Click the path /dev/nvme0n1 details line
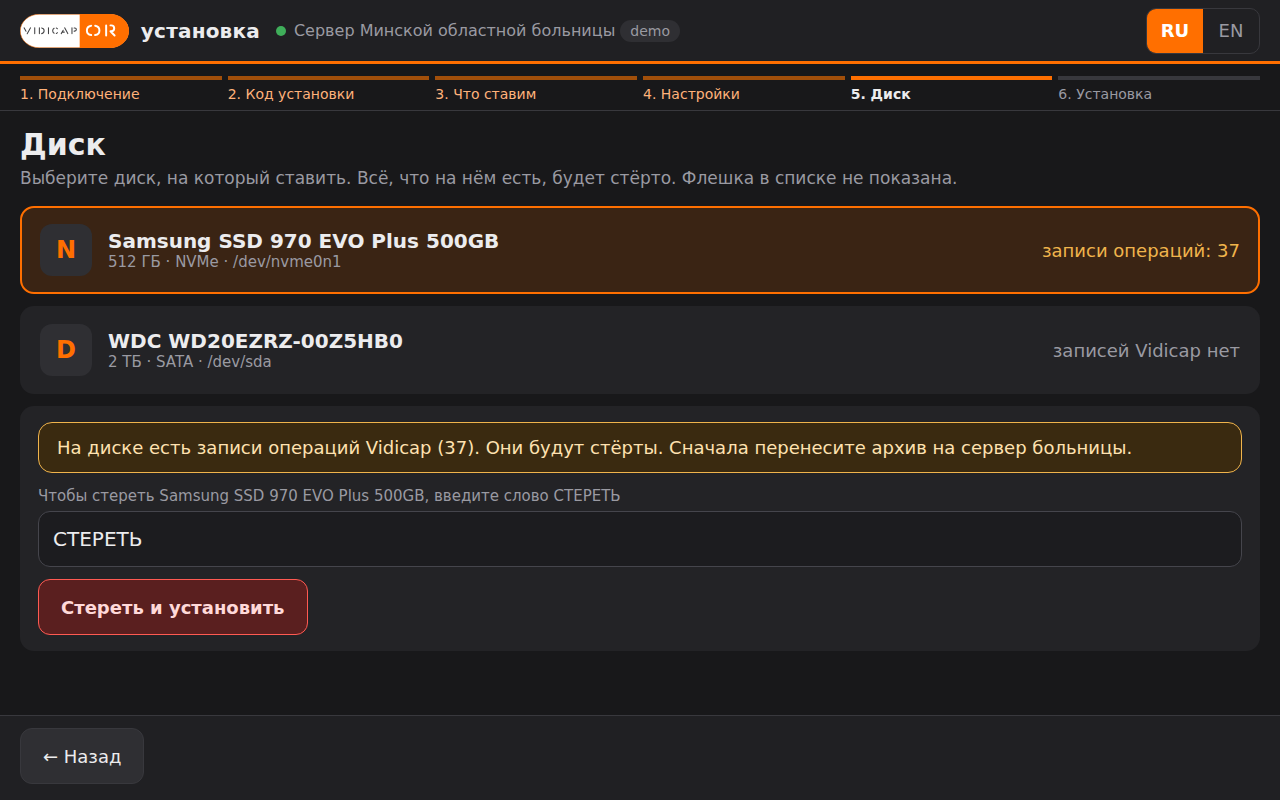The height and width of the screenshot is (800, 1280). tap(225, 262)
